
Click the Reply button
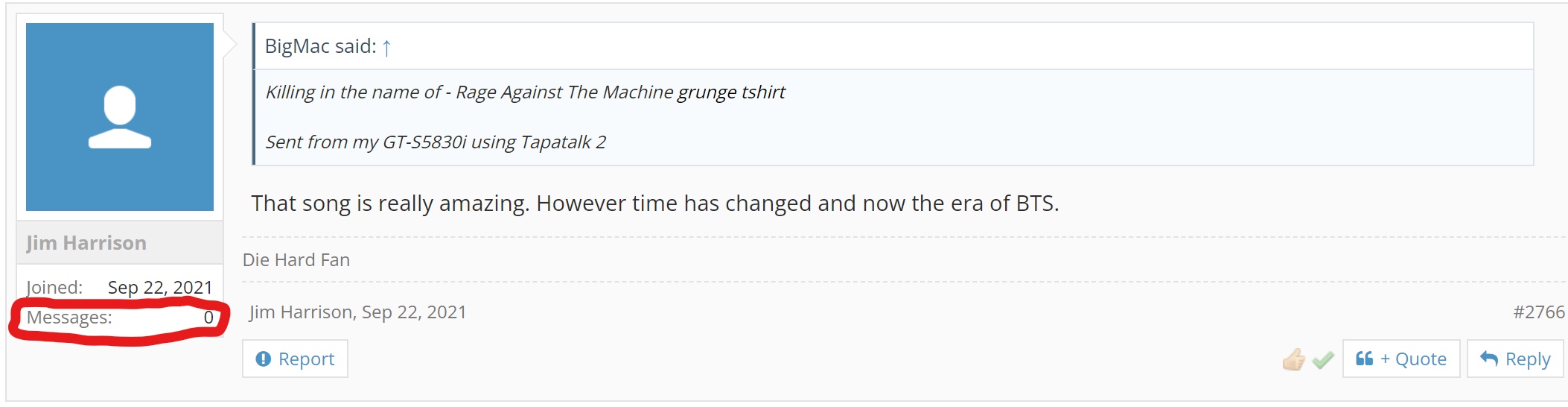click(x=1515, y=359)
